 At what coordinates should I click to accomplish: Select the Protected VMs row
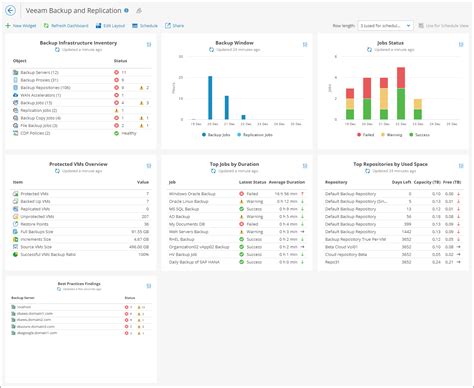tap(81, 194)
